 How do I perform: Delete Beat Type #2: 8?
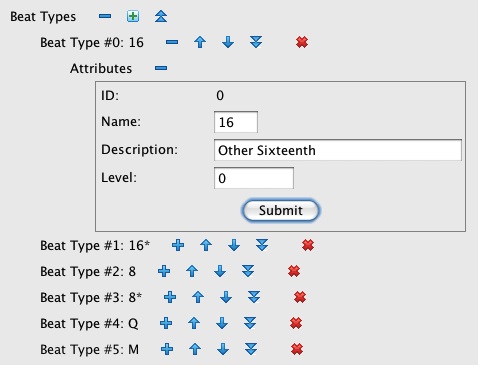pyautogui.click(x=294, y=271)
